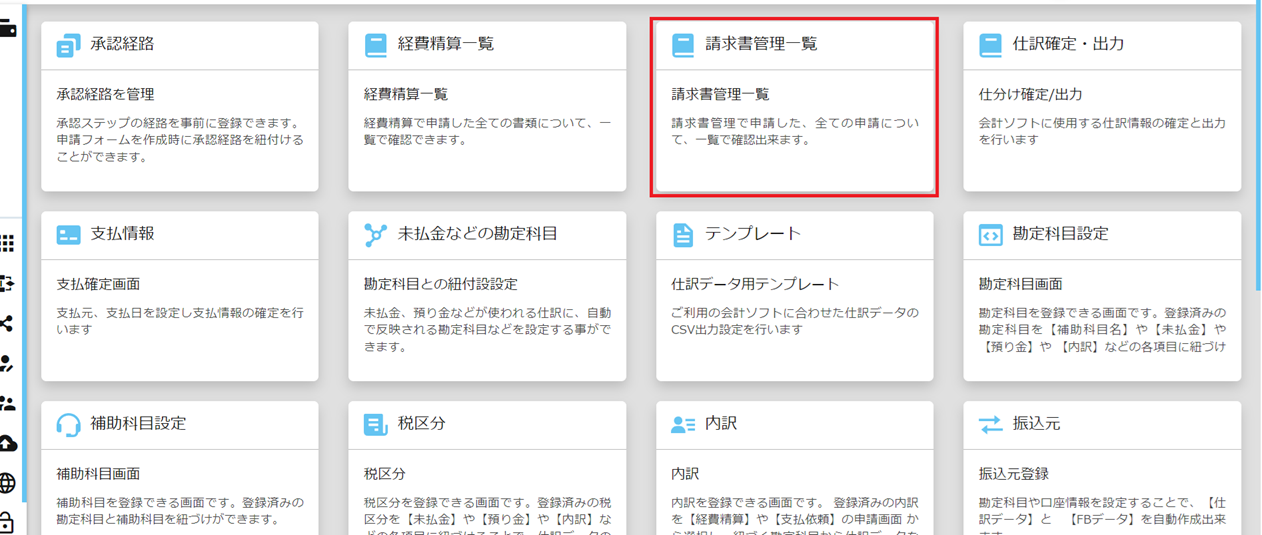Go to the 税区分 card

487,470
